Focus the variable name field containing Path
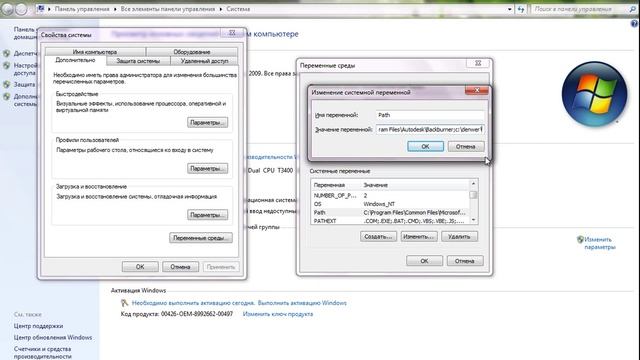640x360 pixels. (x=430, y=115)
